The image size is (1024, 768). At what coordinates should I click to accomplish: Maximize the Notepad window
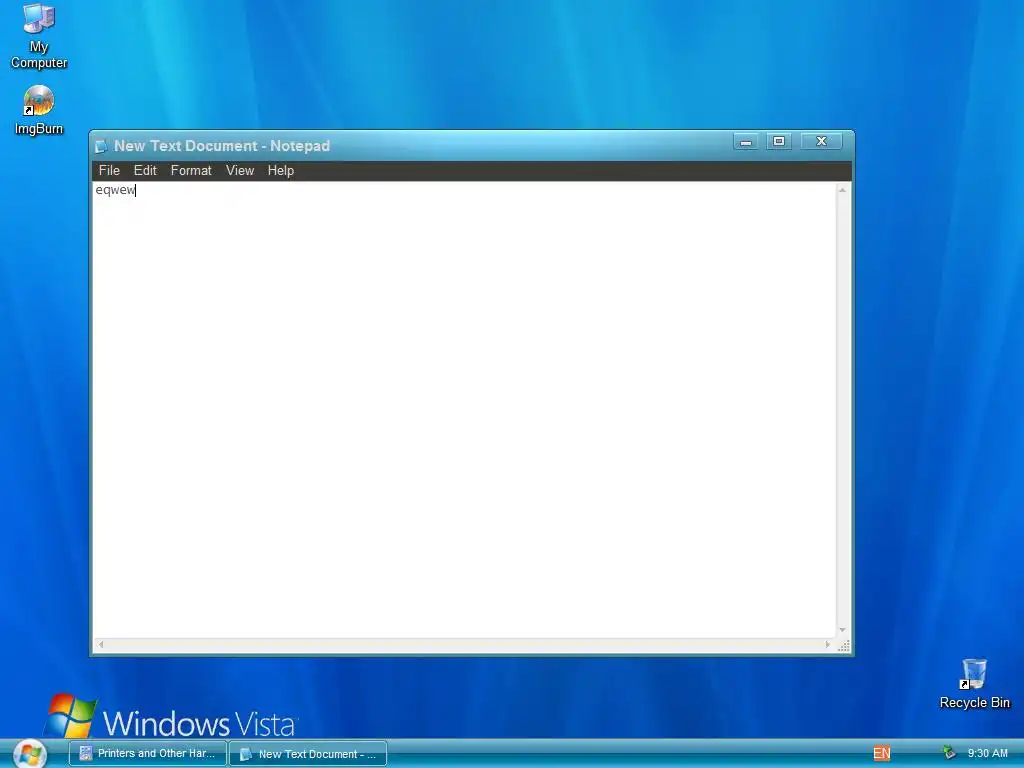click(778, 142)
